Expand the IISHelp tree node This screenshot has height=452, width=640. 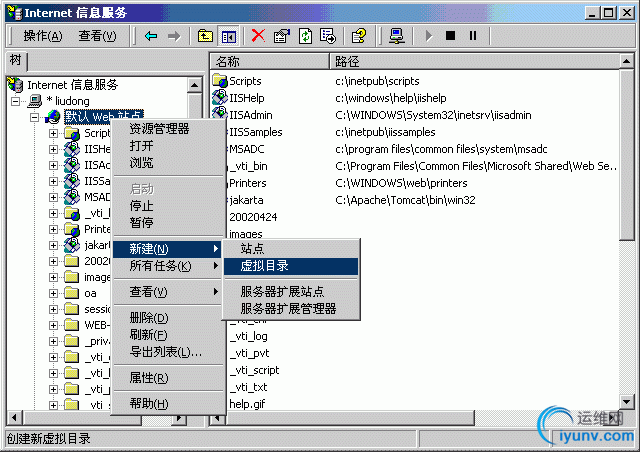pyautogui.click(x=53, y=149)
